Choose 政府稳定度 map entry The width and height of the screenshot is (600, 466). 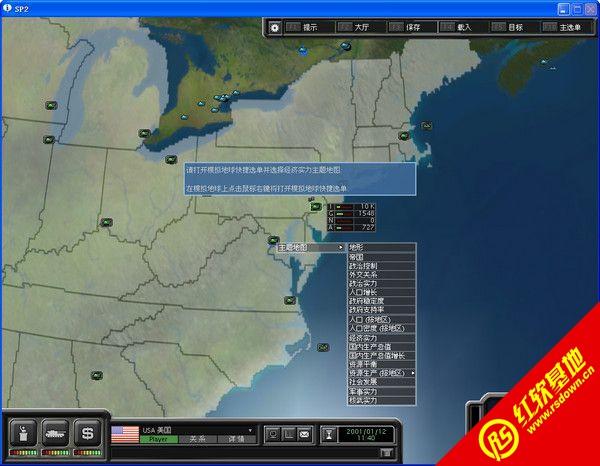[382, 301]
